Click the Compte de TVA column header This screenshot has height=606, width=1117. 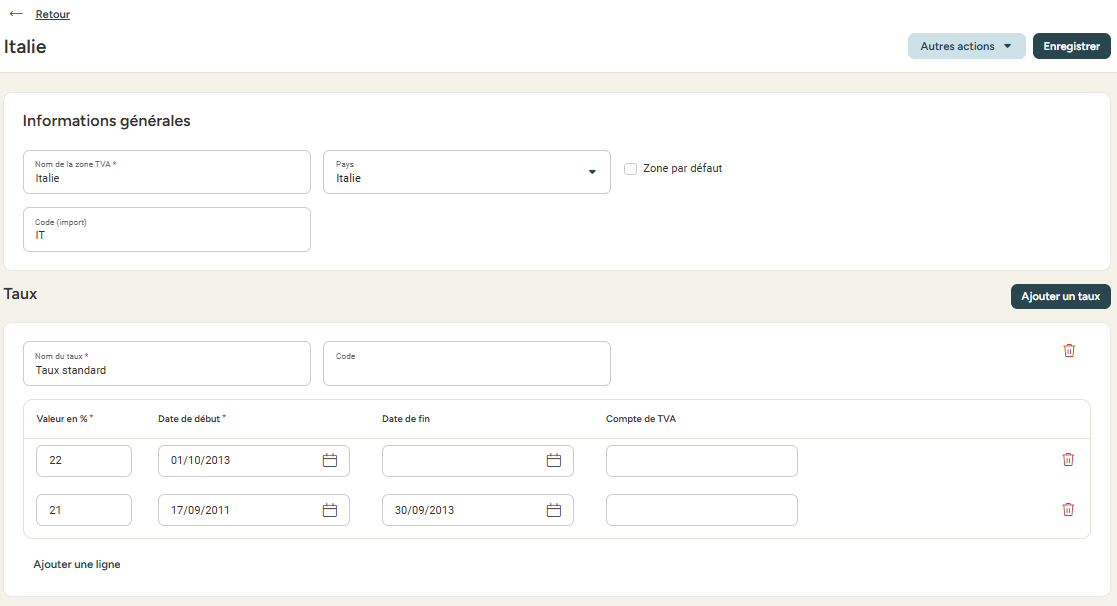click(641, 419)
